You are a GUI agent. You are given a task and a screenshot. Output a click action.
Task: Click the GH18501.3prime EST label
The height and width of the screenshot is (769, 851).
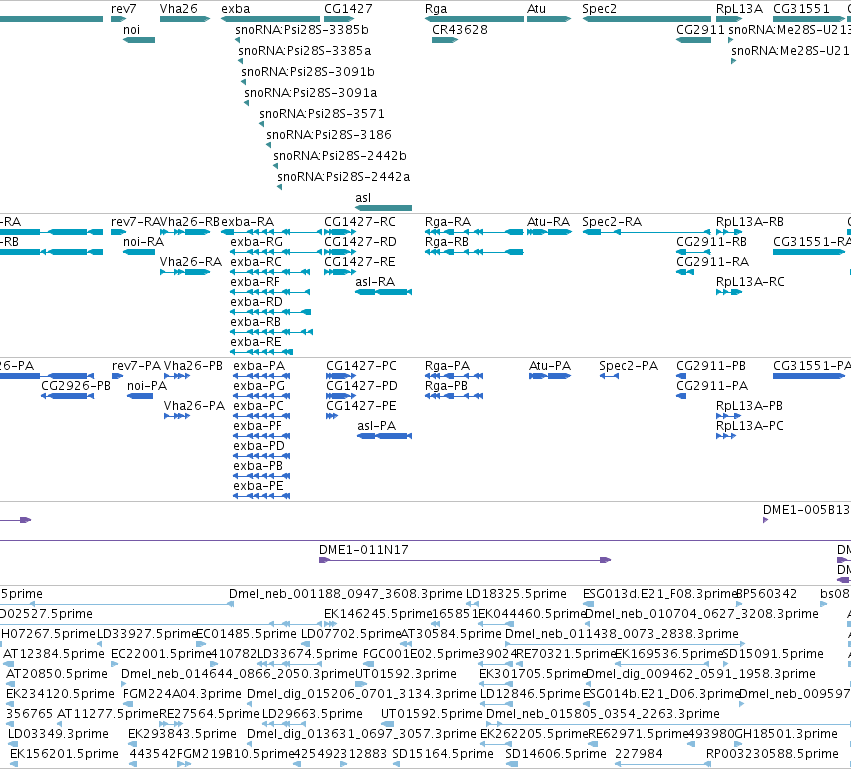click(x=785, y=734)
